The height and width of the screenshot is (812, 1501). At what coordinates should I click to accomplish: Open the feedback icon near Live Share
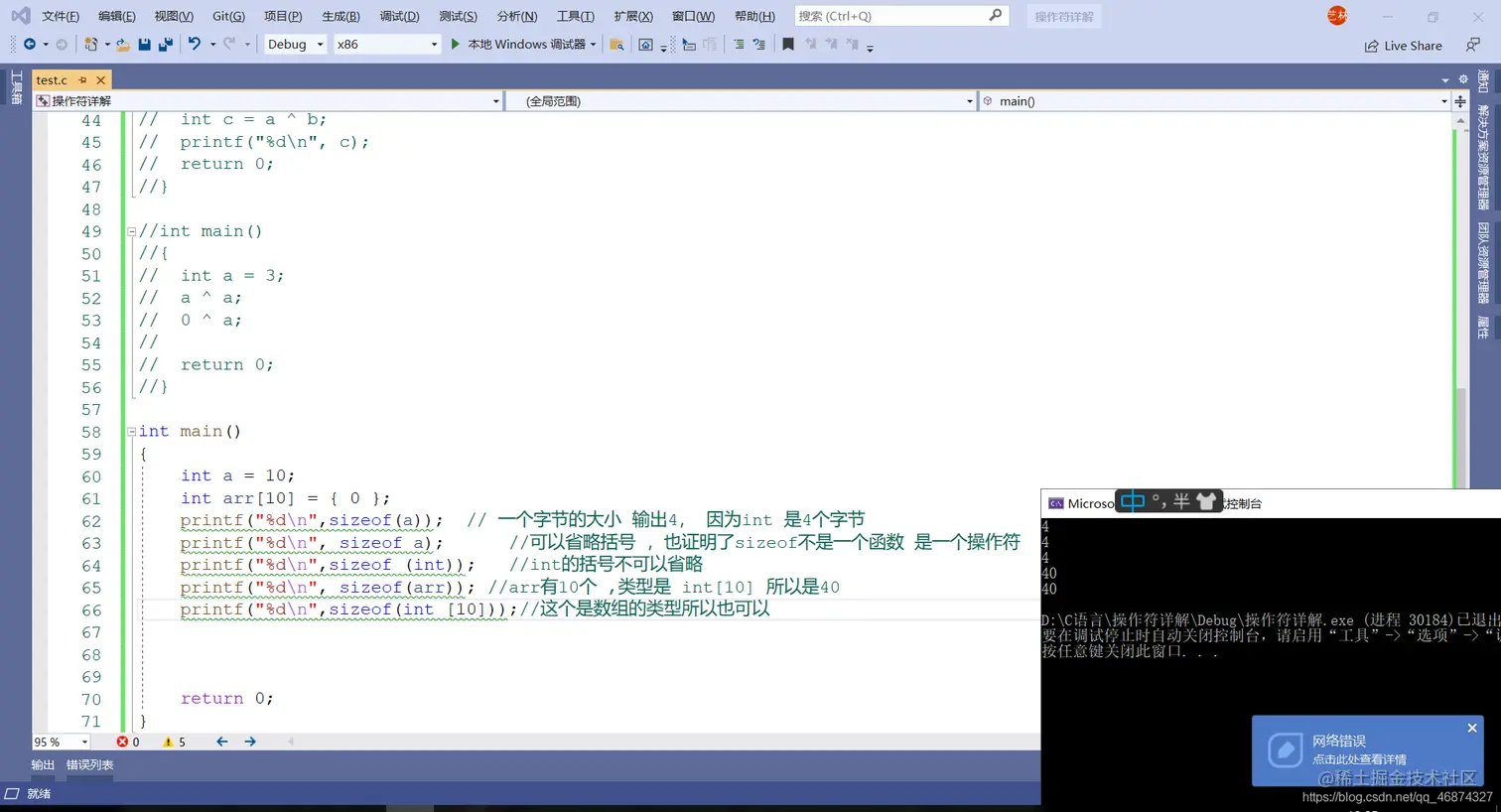click(x=1473, y=45)
